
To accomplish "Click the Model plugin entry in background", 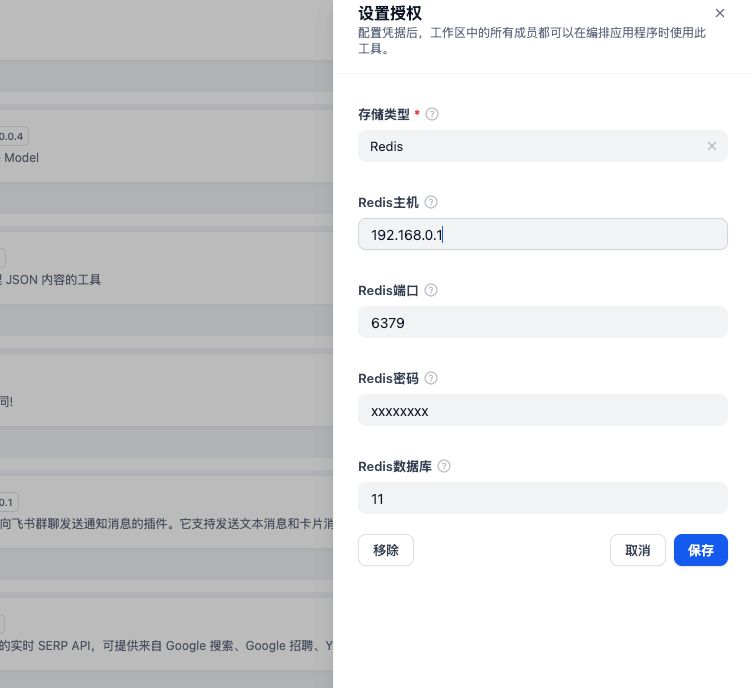I will click(22, 157).
